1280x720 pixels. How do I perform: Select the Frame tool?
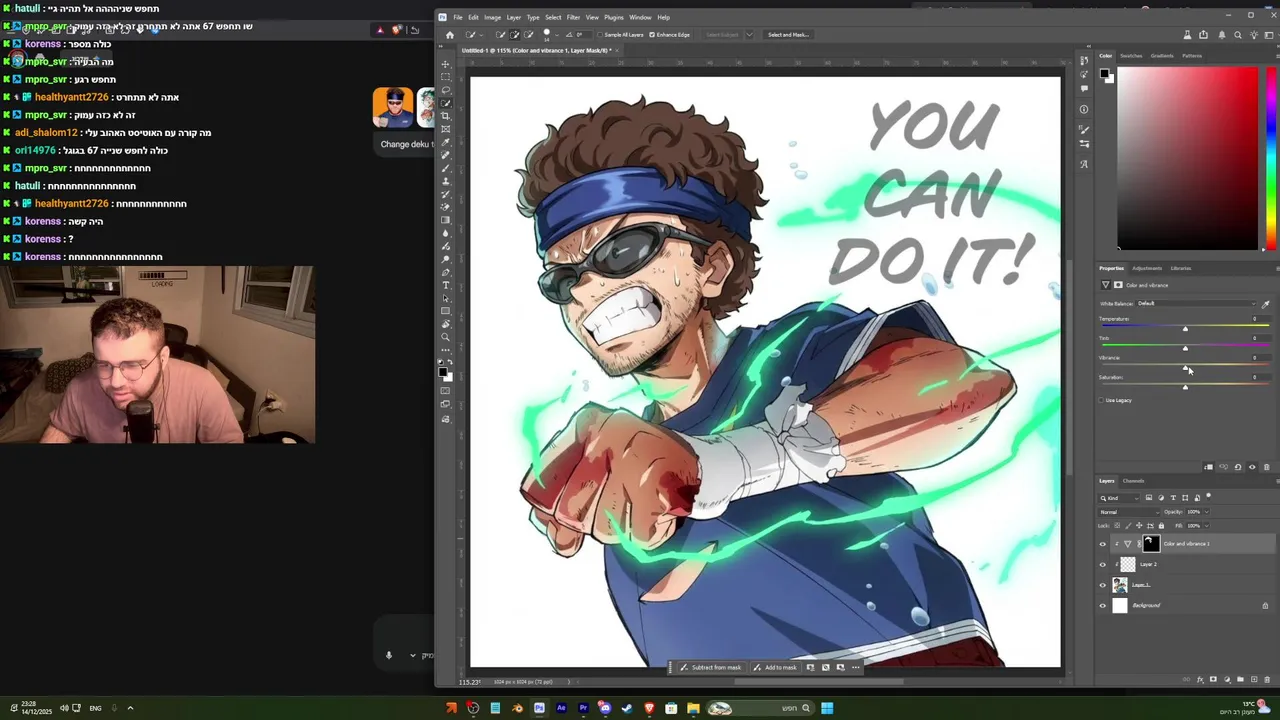446,128
